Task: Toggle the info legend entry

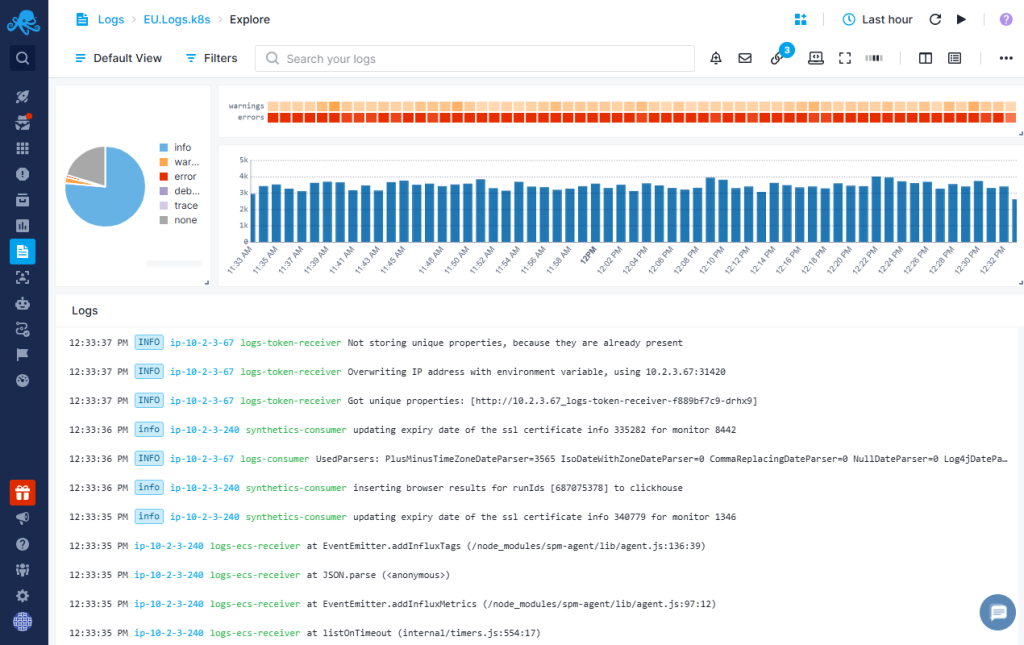Action: pyautogui.click(x=176, y=148)
